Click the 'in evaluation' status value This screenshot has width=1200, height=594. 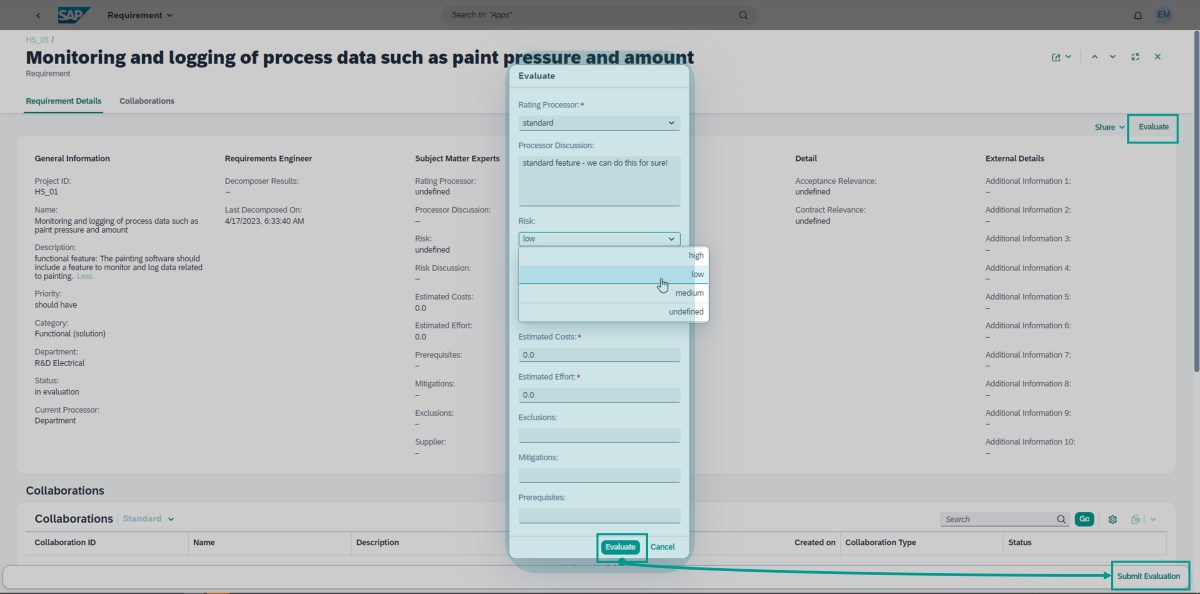pos(56,392)
